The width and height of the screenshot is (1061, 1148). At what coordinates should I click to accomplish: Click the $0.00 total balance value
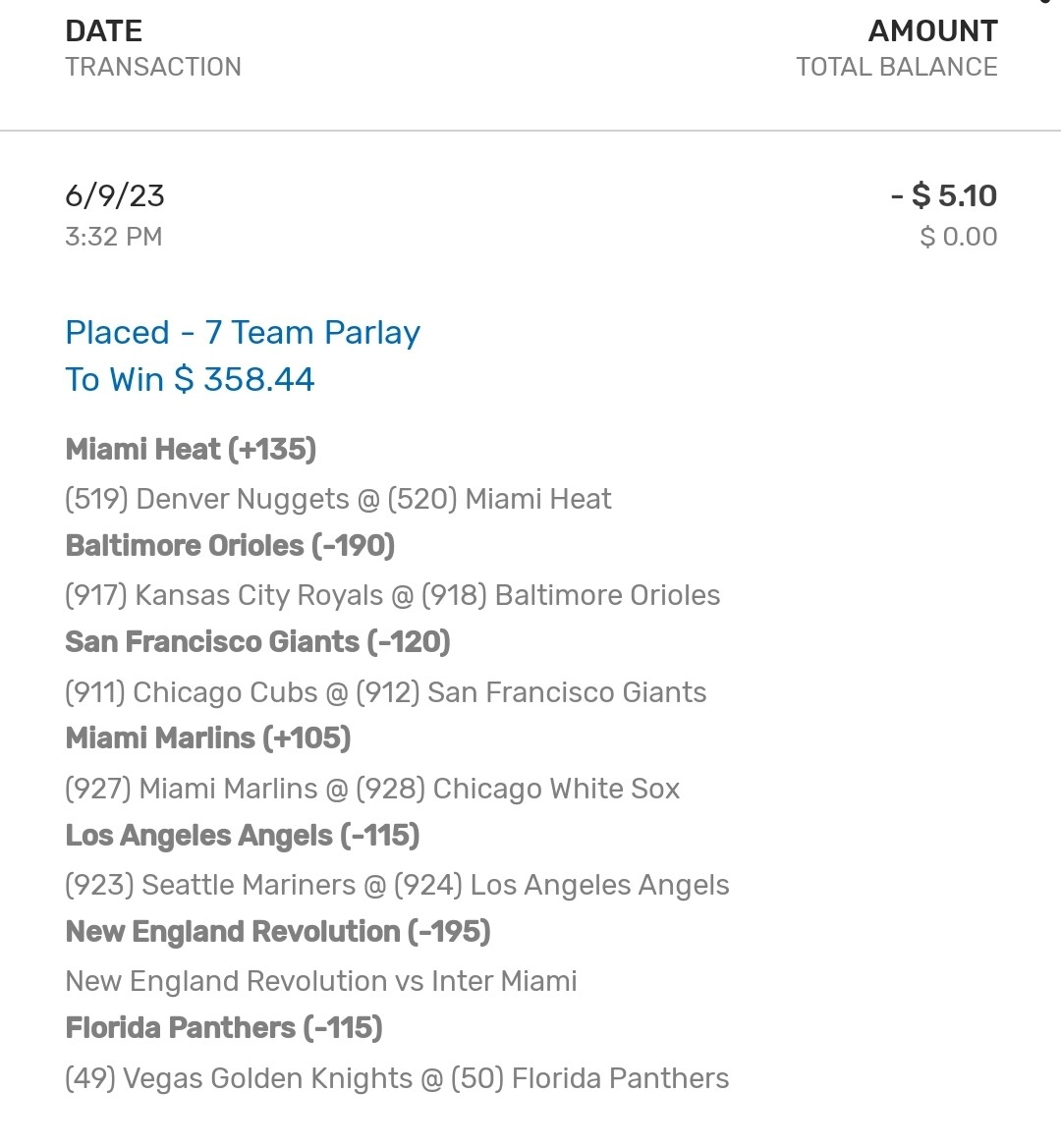(958, 237)
